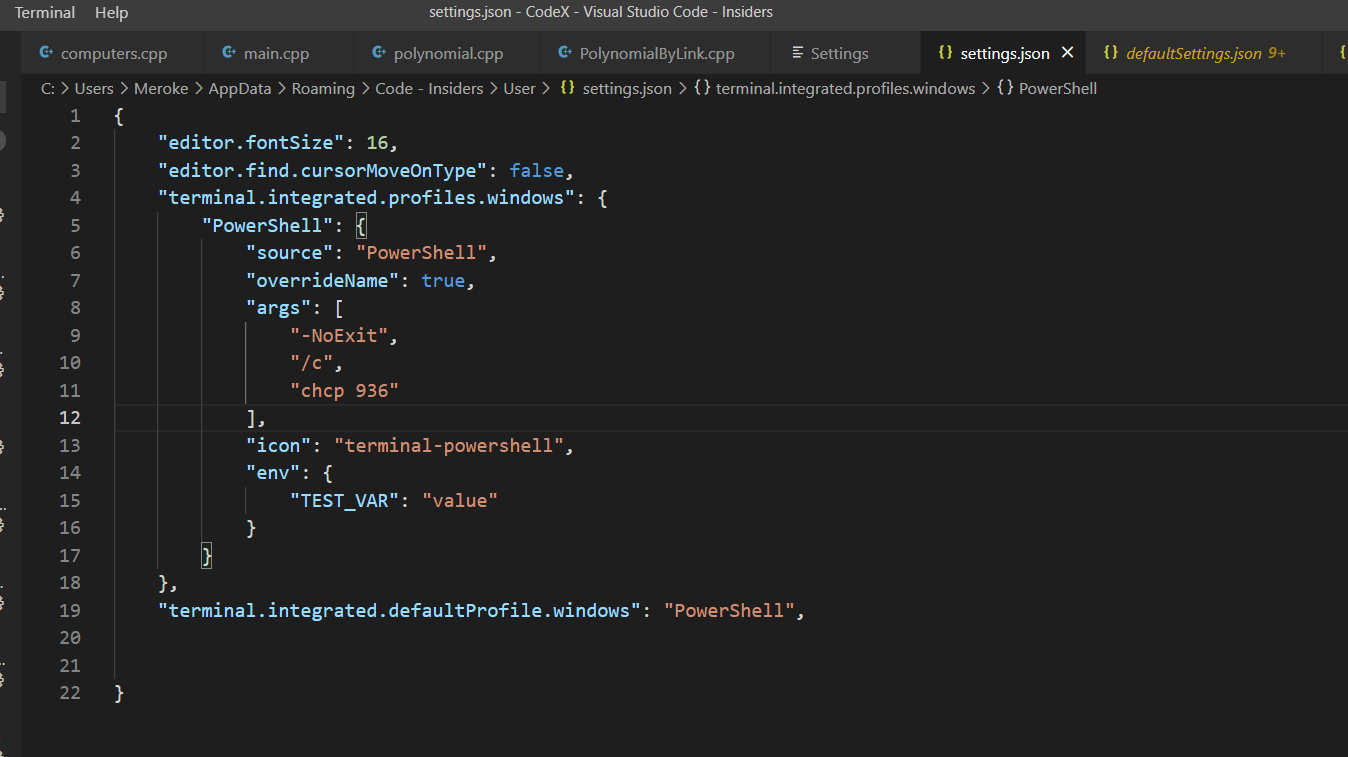Open the User breadcrumb dropdown
Viewport: 1348px width, 757px height.
(x=519, y=88)
